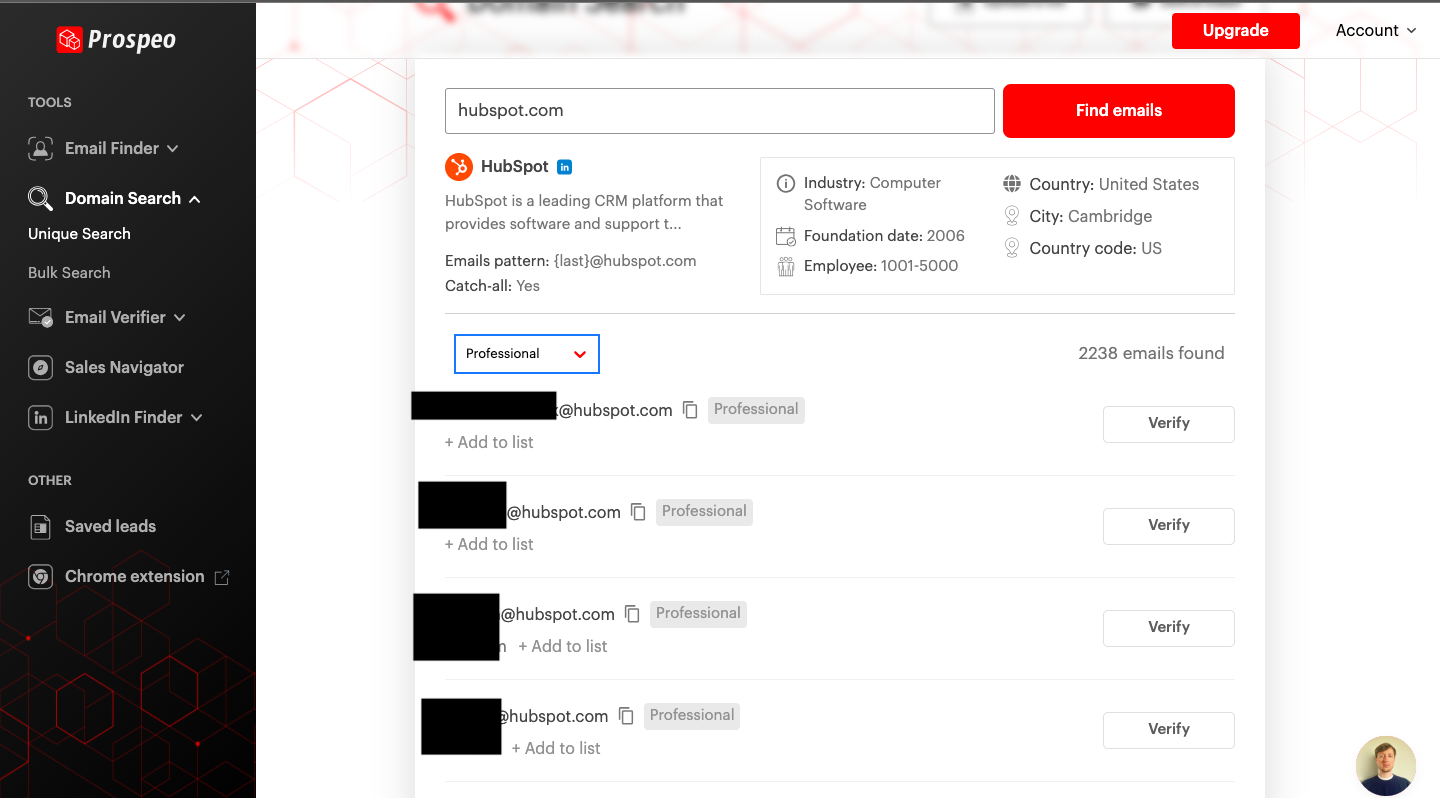The height and width of the screenshot is (798, 1440).
Task: Select Unique Search in sidebar
Action: coord(79,234)
